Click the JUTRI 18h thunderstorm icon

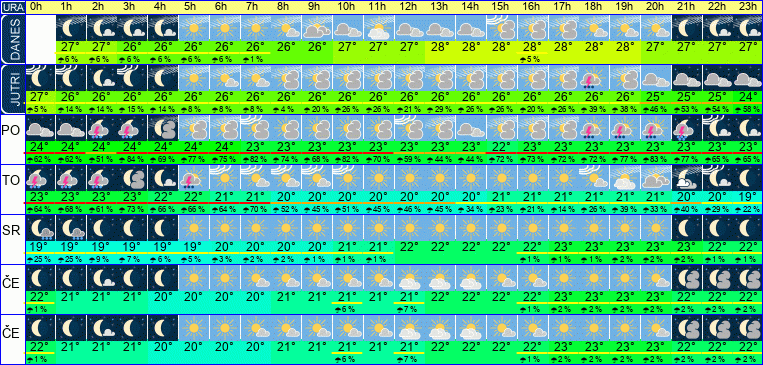594,78
